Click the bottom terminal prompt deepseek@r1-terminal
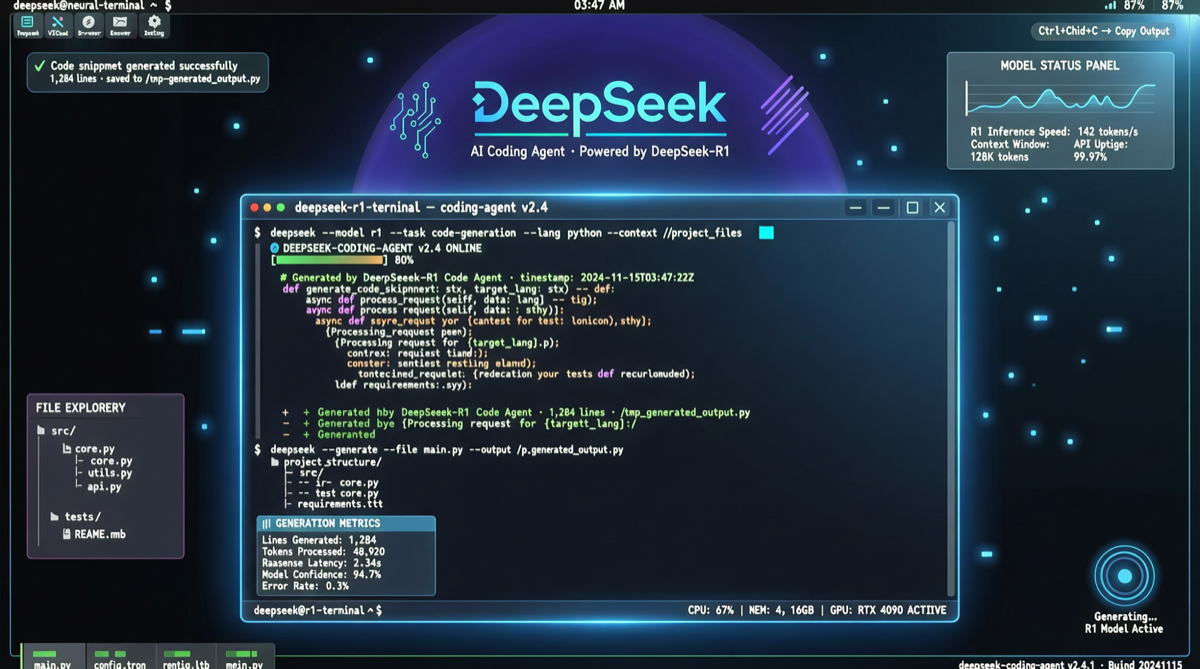 [318, 610]
